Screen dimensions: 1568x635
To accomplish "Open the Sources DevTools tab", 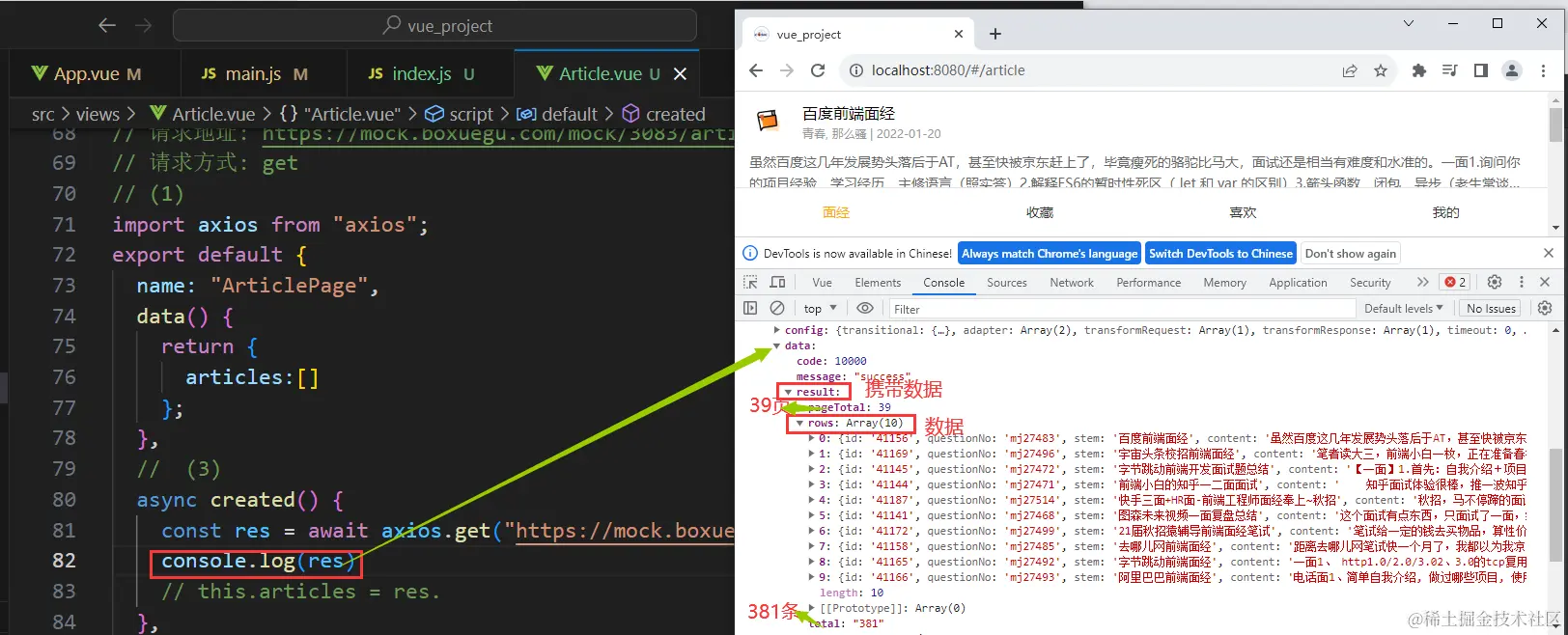I will 1007,283.
